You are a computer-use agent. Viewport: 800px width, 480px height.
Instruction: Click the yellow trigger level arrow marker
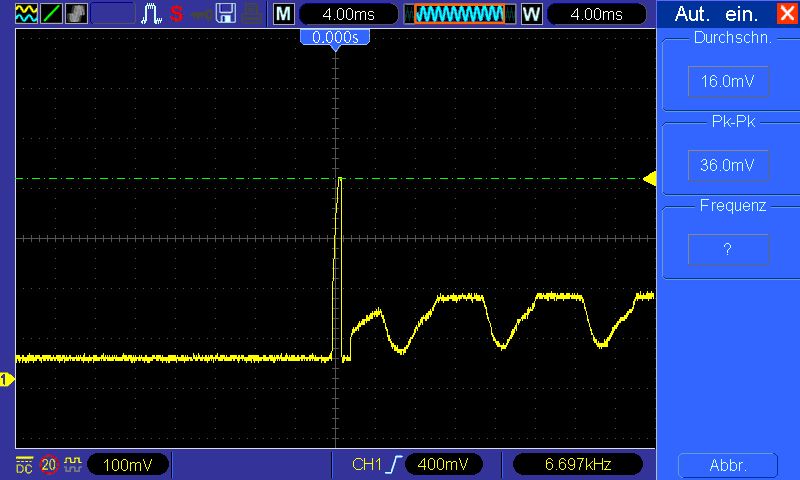(x=649, y=179)
